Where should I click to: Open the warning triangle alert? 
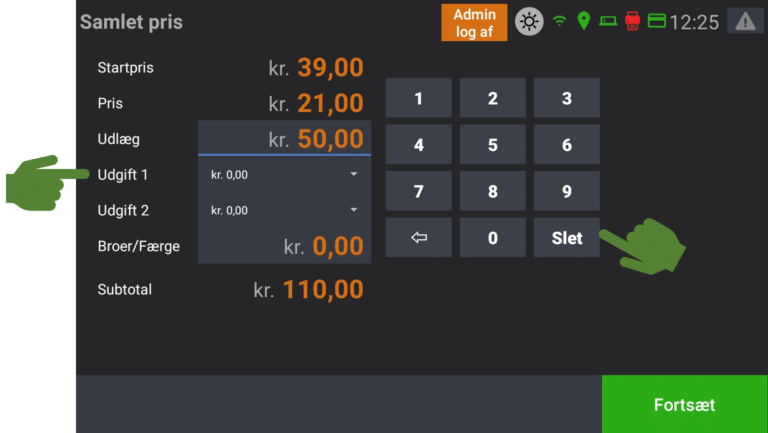pos(745,21)
